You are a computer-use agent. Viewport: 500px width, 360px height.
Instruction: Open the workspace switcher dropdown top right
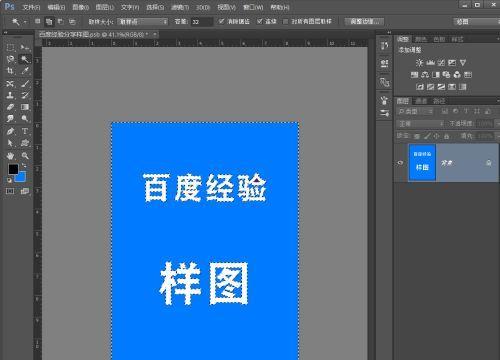click(x=476, y=22)
